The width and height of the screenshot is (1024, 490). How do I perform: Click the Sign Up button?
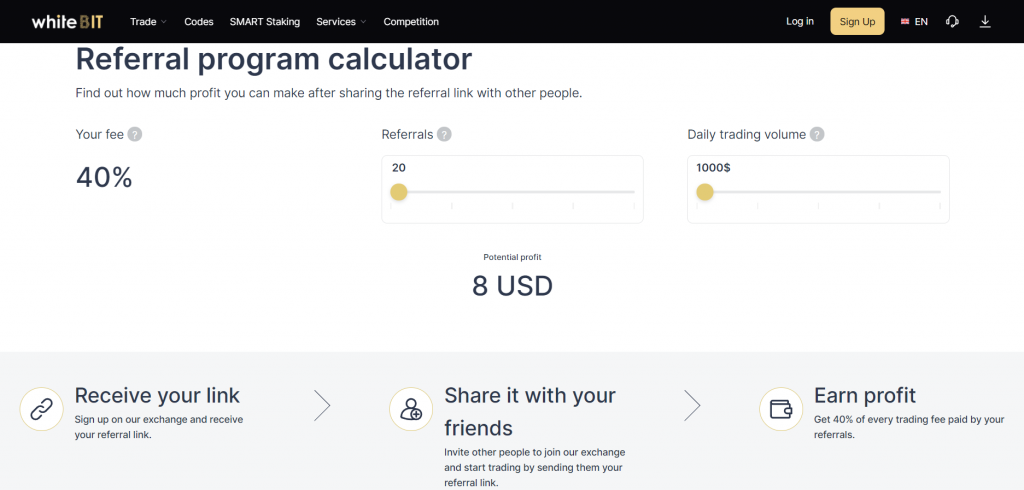(857, 22)
